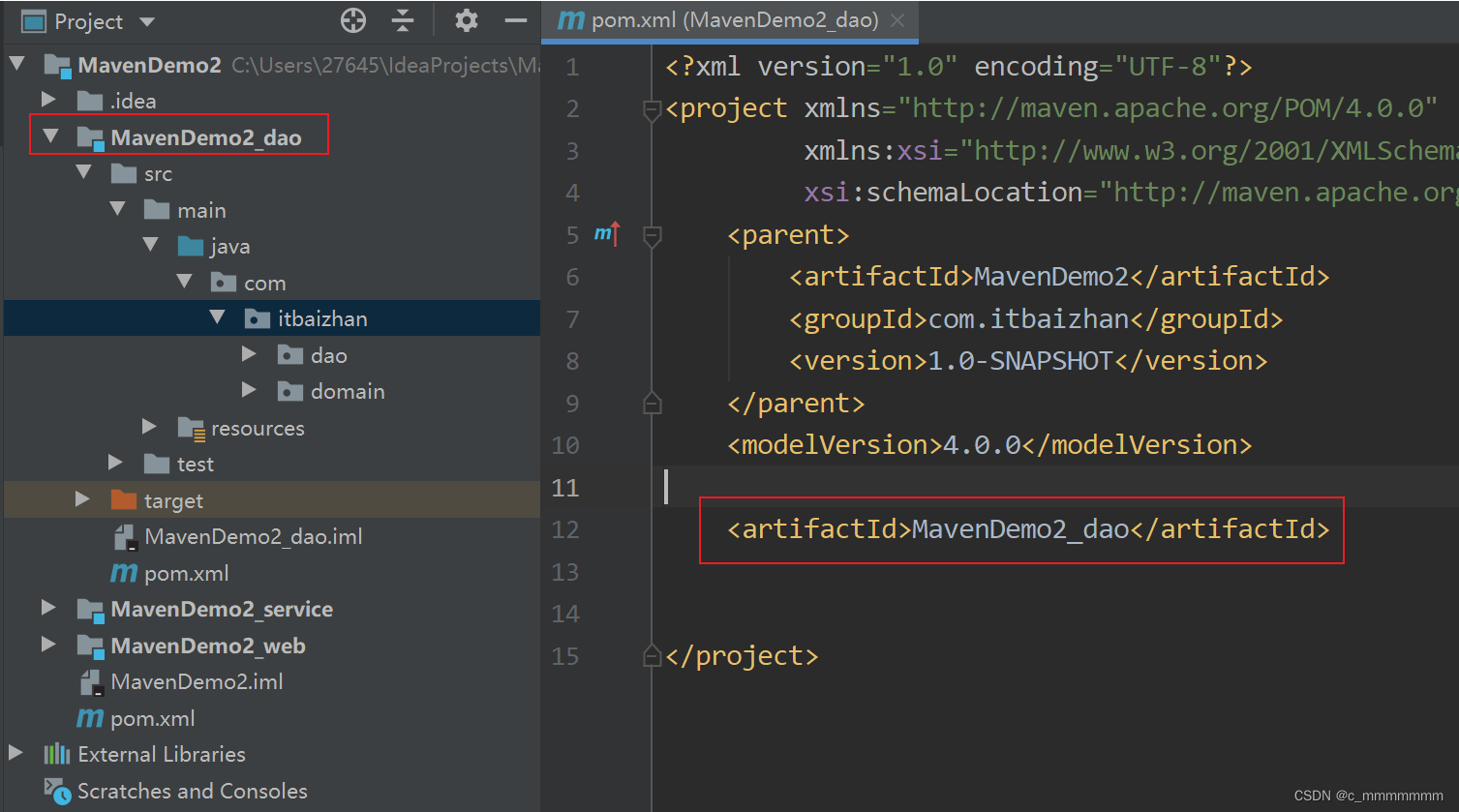Close the pom.xml (MavenDemo2_dao) tab

tap(897, 20)
